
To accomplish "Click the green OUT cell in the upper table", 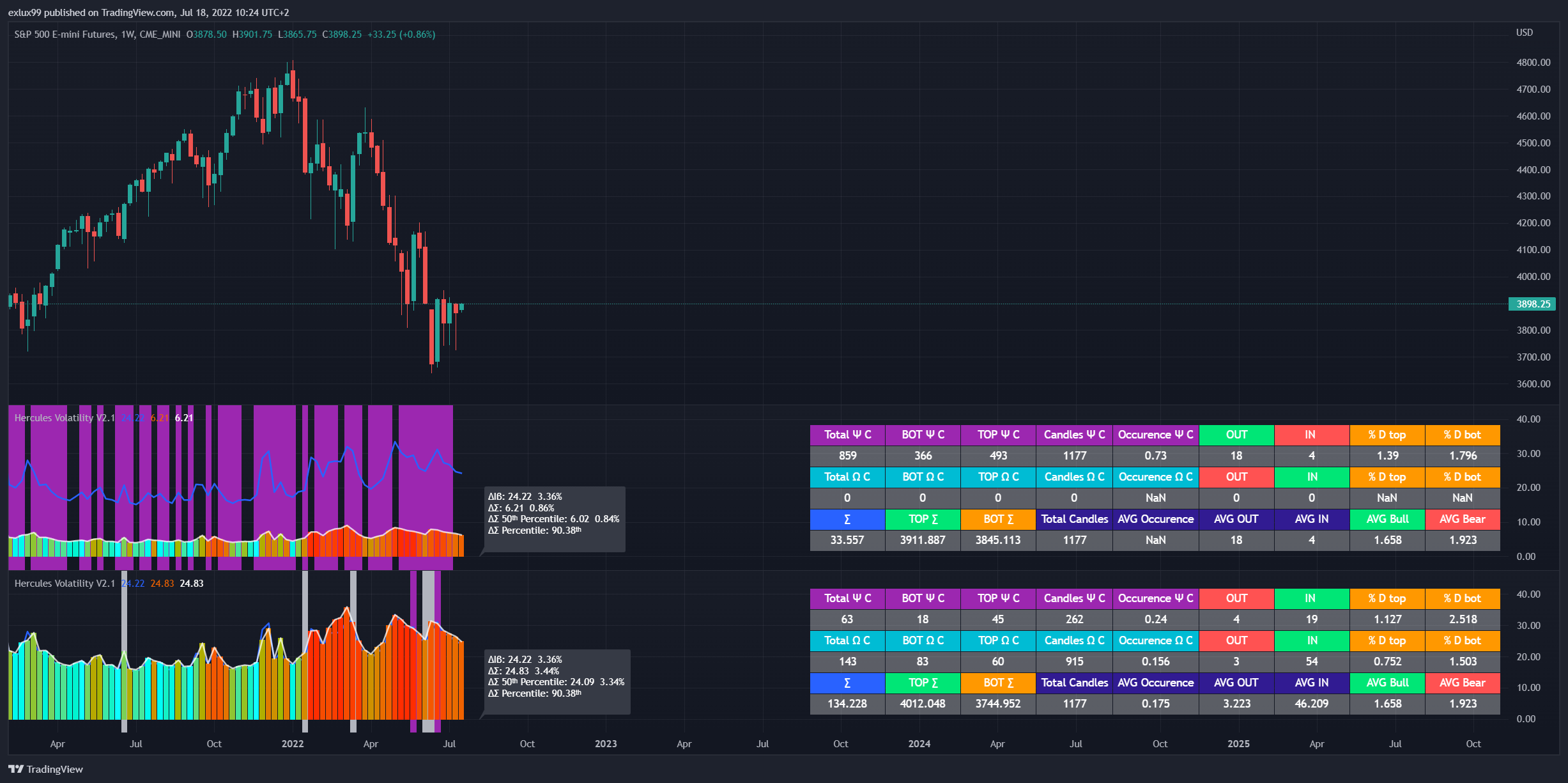I will (1236, 435).
